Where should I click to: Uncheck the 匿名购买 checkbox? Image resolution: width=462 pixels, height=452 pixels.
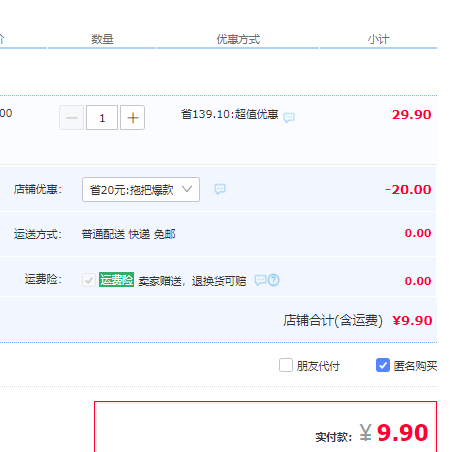tap(383, 365)
